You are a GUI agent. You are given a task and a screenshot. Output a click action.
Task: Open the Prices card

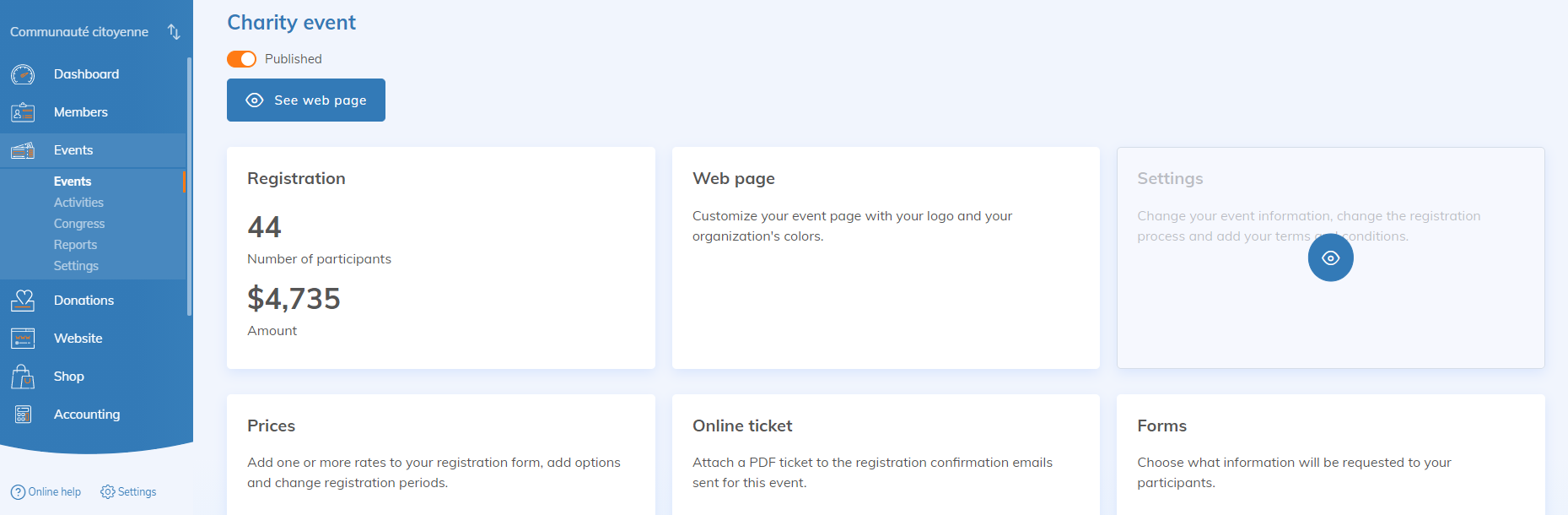[440, 454]
